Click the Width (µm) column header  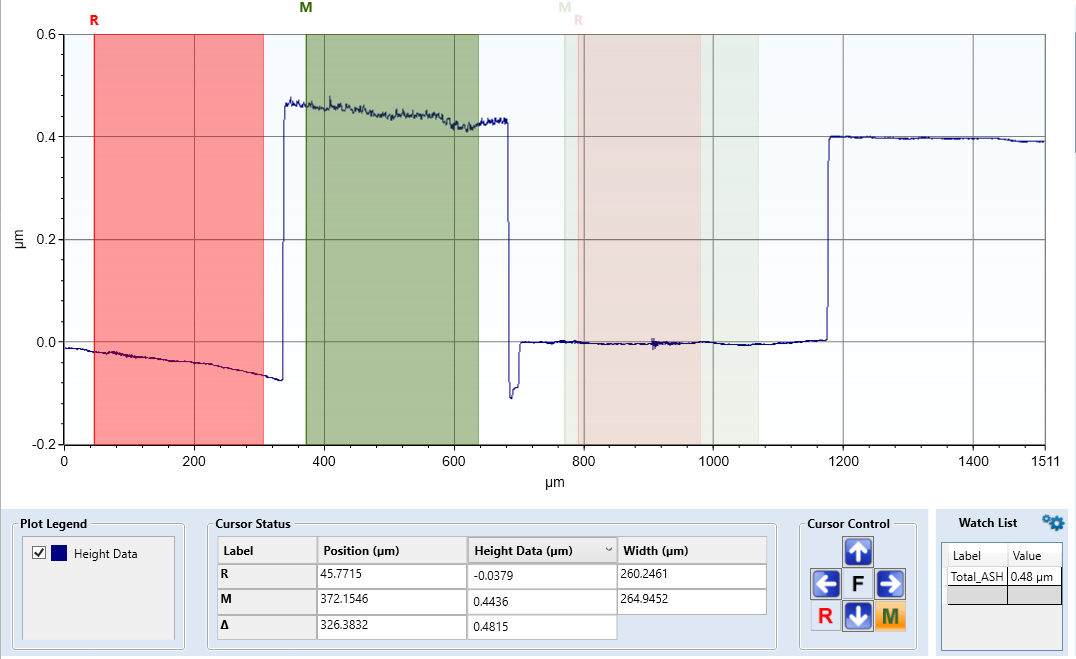(x=692, y=551)
